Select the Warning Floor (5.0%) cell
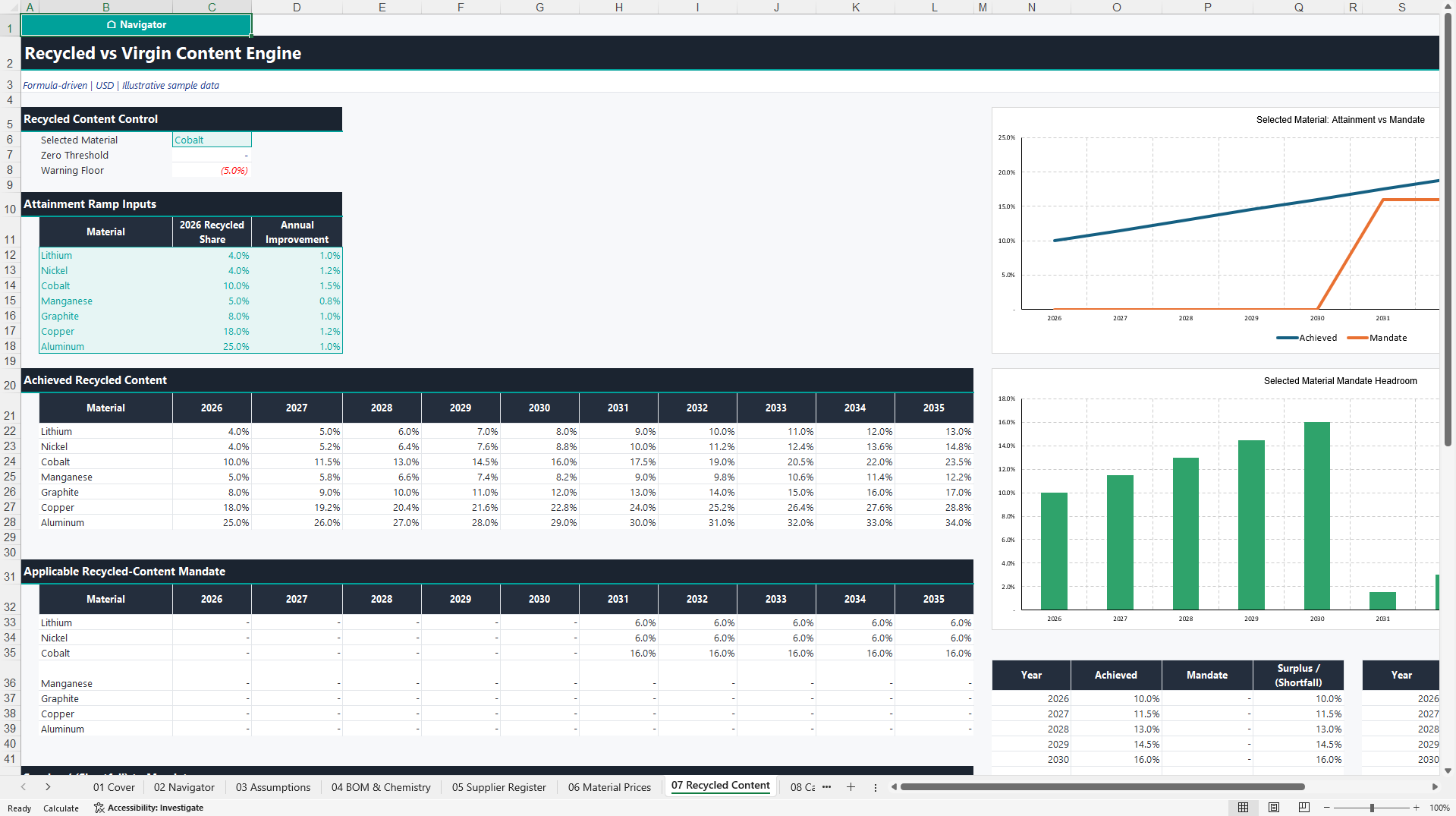Viewport: 1456px width, 816px height. click(x=212, y=170)
